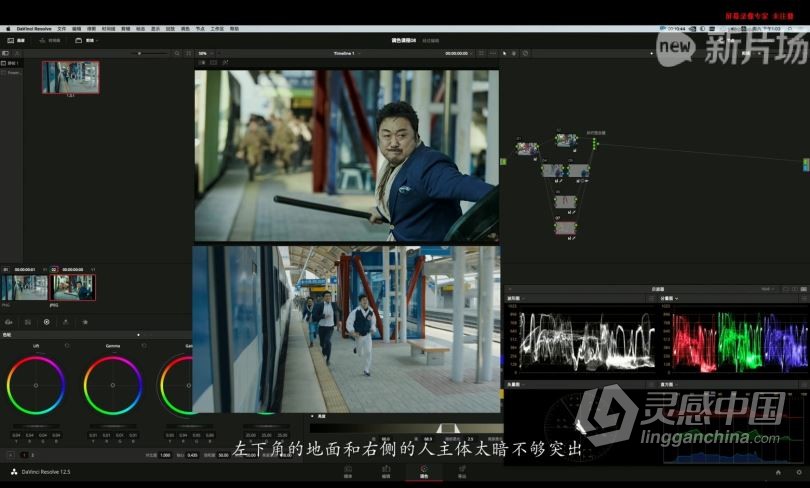Image resolution: width=810 pixels, height=488 pixels.
Task: Open project manager home icon
Action: (x=778, y=472)
